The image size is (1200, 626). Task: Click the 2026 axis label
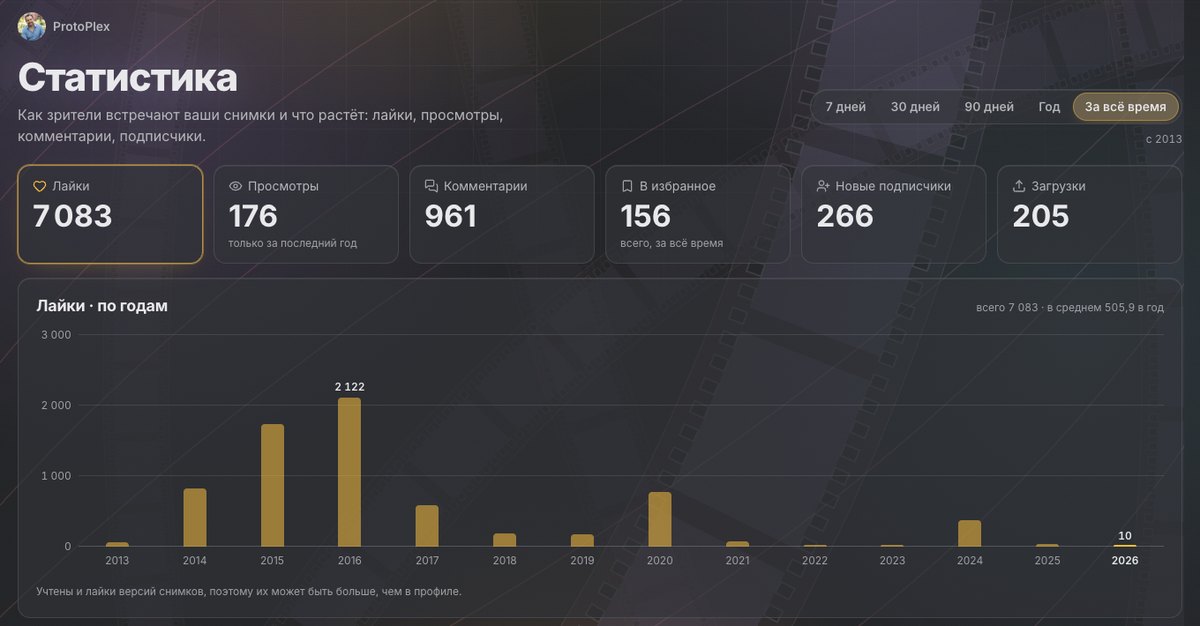coord(1125,561)
